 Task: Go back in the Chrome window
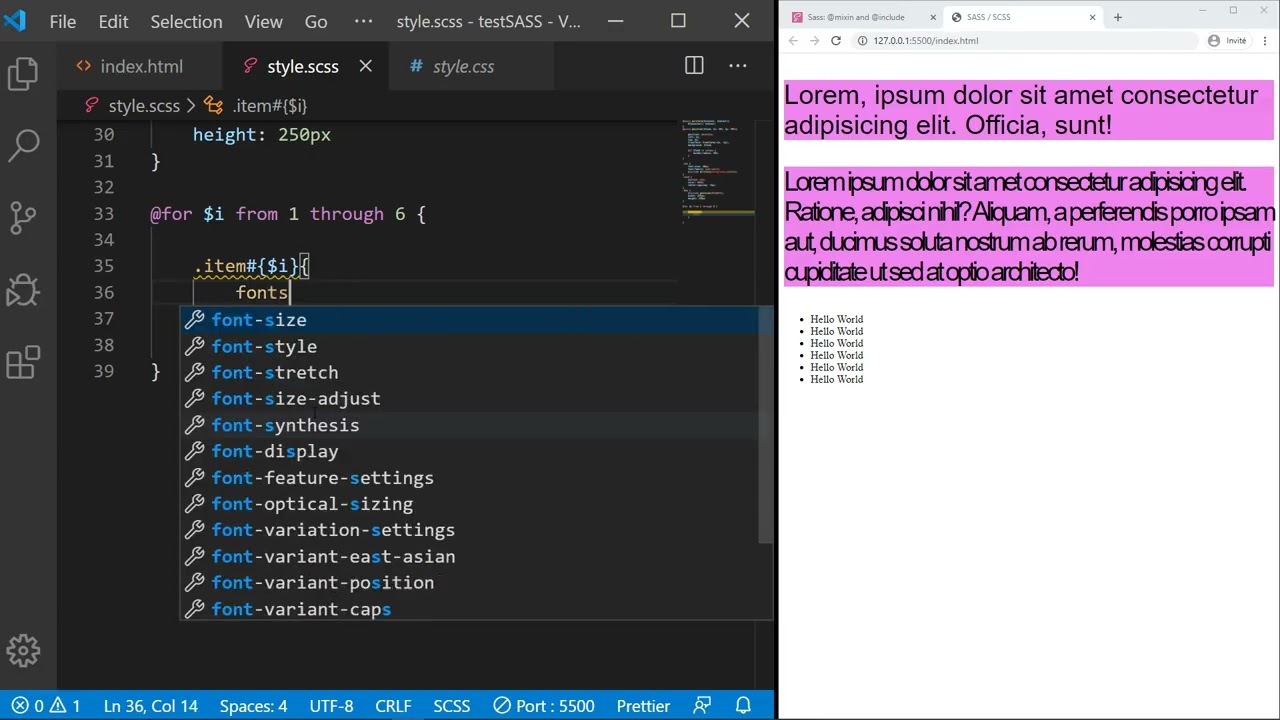coord(793,41)
